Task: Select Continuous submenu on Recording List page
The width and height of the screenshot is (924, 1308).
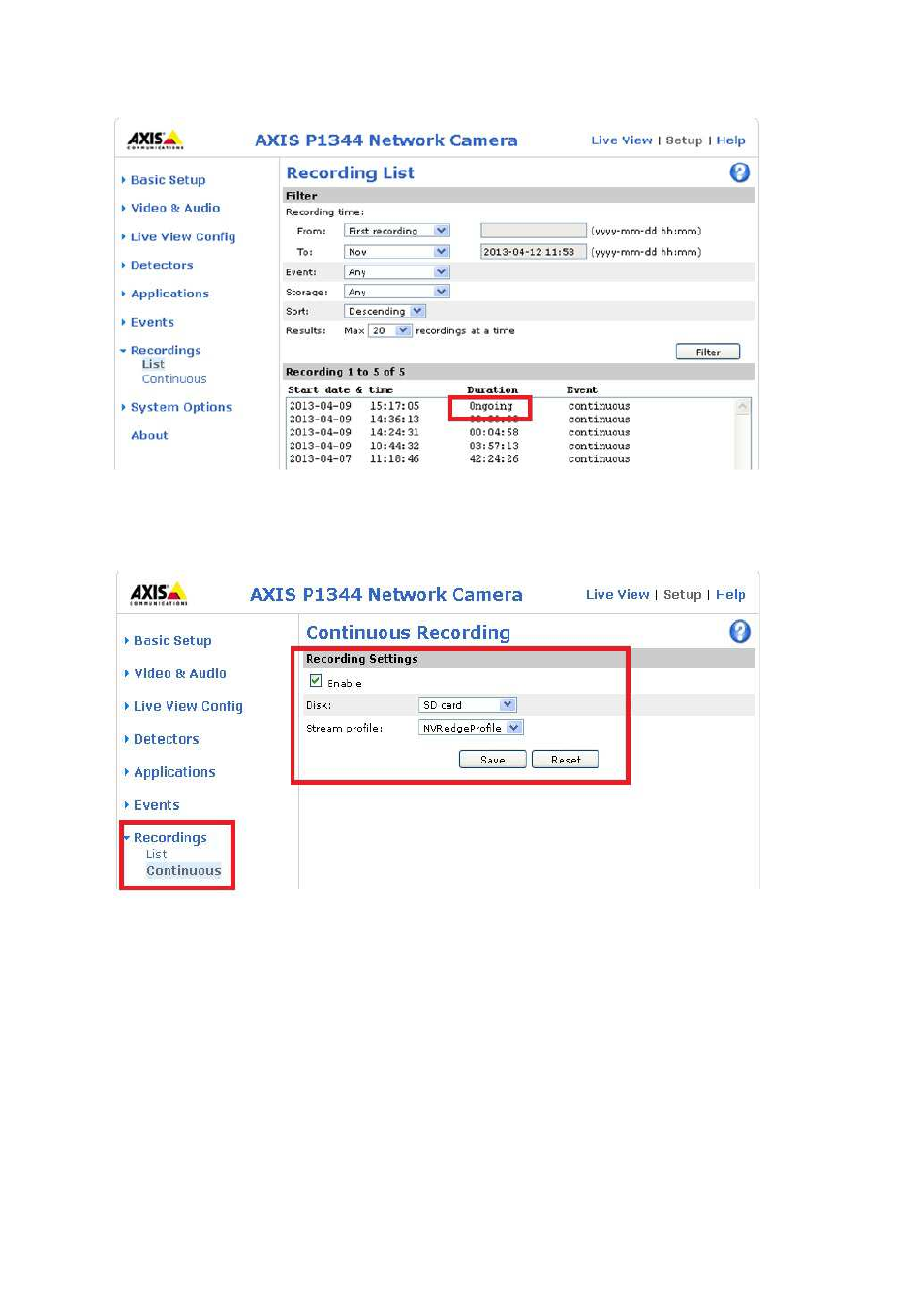Action: pyautogui.click(x=174, y=379)
